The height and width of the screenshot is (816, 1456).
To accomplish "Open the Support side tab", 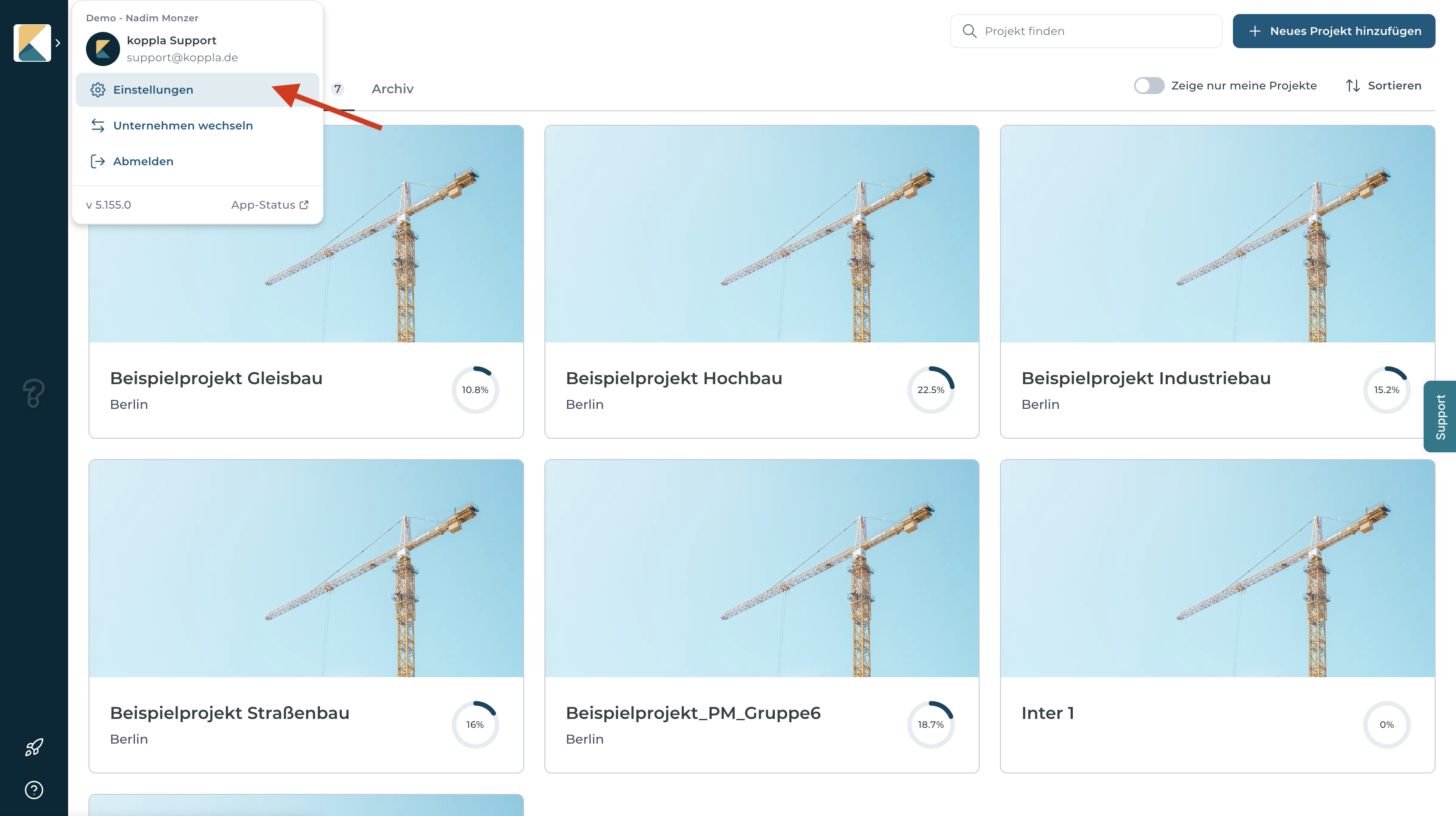I will click(x=1439, y=416).
